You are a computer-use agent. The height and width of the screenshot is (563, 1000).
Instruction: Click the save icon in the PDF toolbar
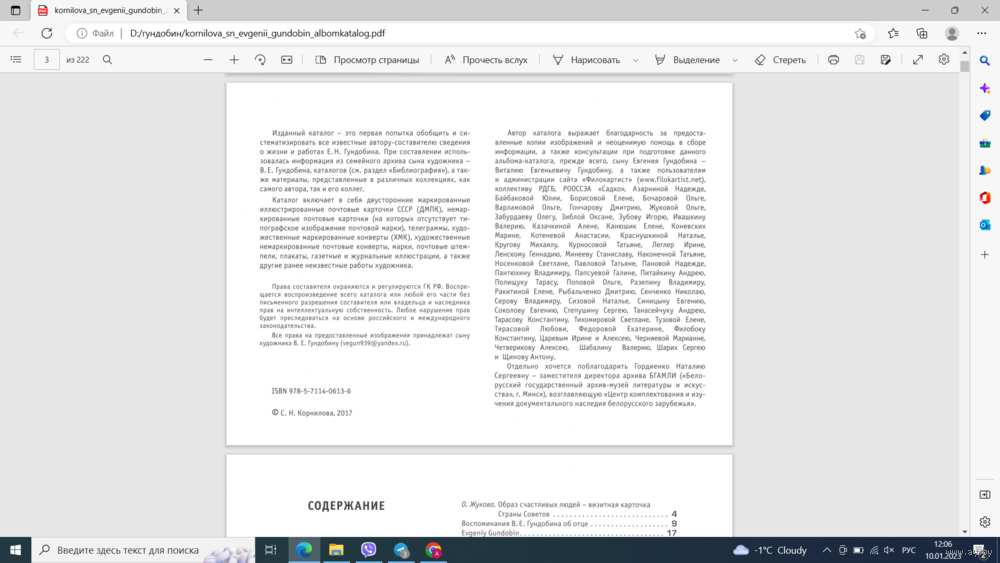tap(859, 59)
